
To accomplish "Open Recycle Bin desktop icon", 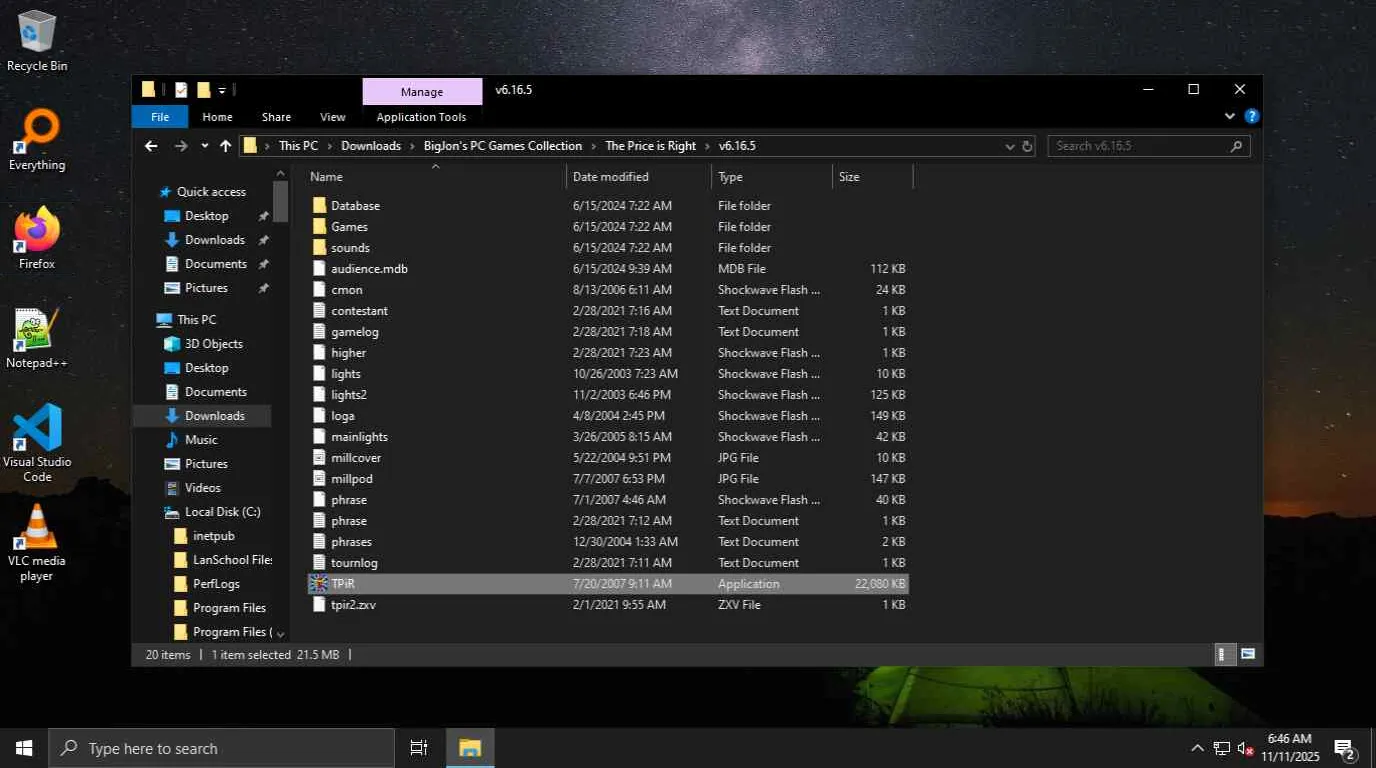I will click(x=37, y=41).
